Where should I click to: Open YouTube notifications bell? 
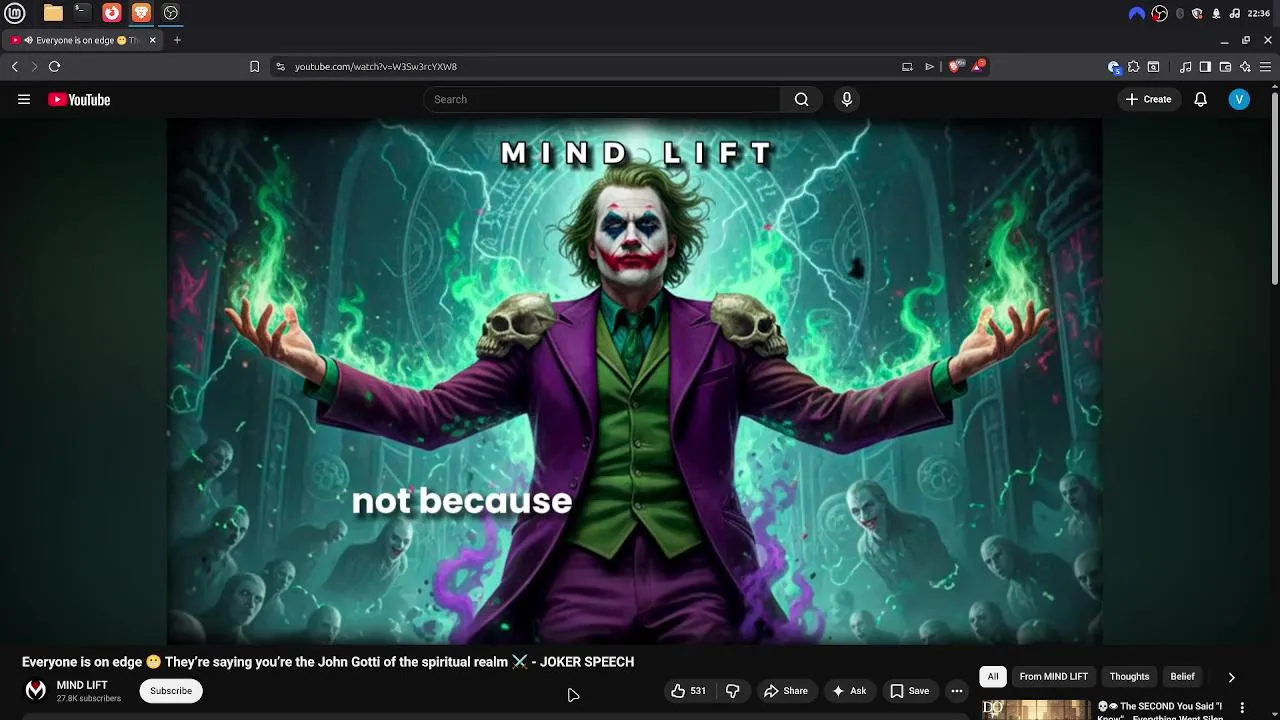pyautogui.click(x=1201, y=99)
